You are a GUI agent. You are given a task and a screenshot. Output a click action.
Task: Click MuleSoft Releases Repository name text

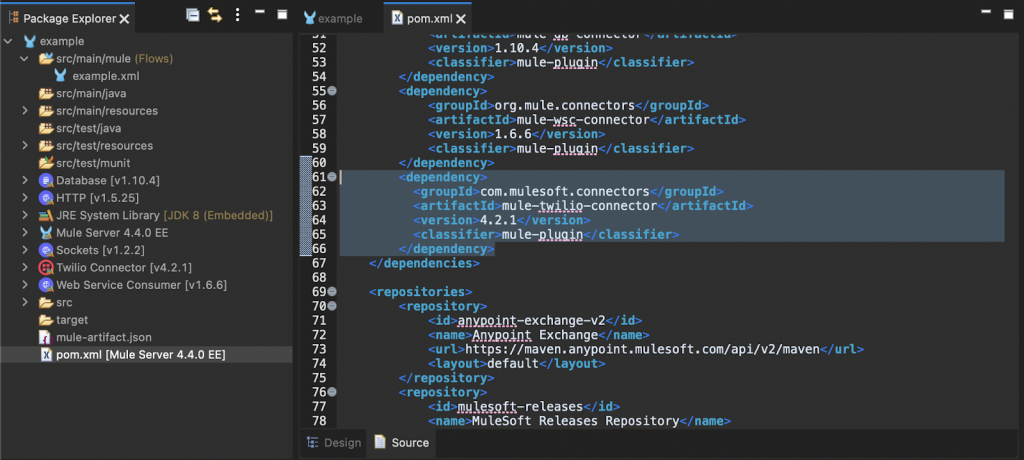point(575,421)
